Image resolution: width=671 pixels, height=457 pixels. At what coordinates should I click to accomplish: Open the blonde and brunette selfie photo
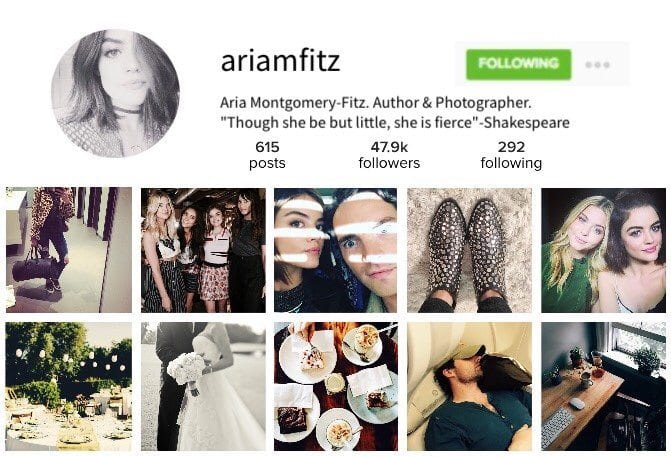tap(603, 250)
